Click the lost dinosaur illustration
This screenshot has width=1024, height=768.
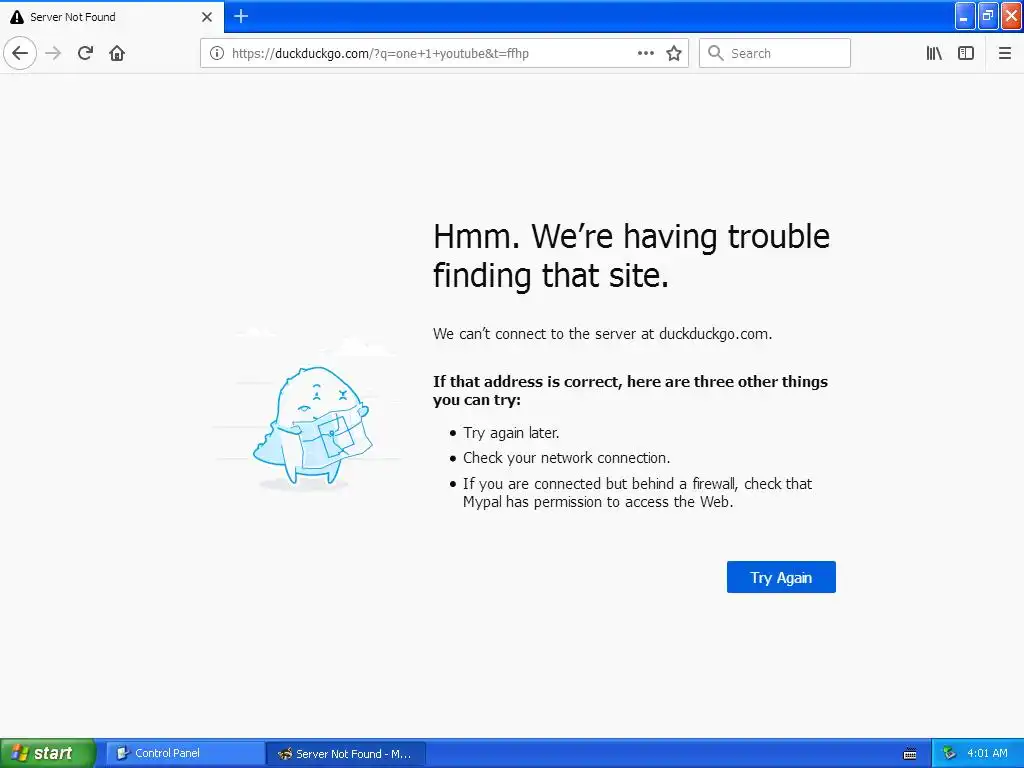tap(312, 426)
